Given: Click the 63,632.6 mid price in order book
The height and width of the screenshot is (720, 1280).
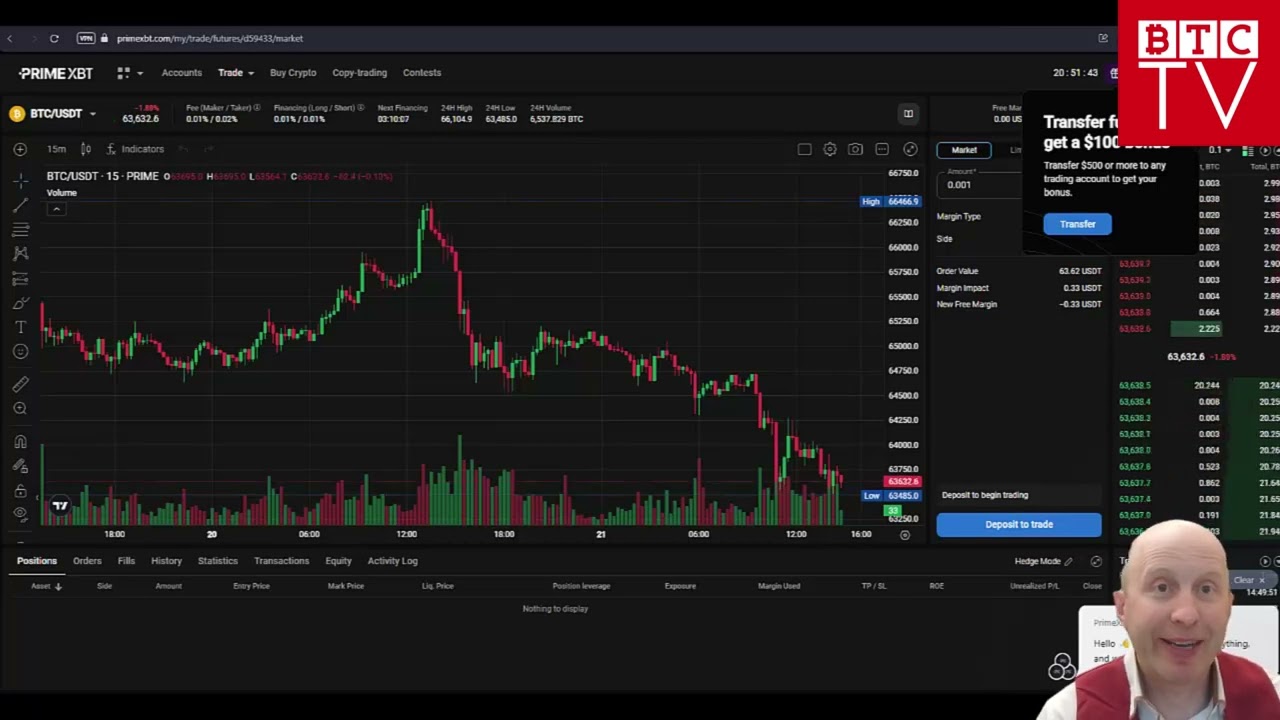Looking at the screenshot, I should (x=1186, y=357).
